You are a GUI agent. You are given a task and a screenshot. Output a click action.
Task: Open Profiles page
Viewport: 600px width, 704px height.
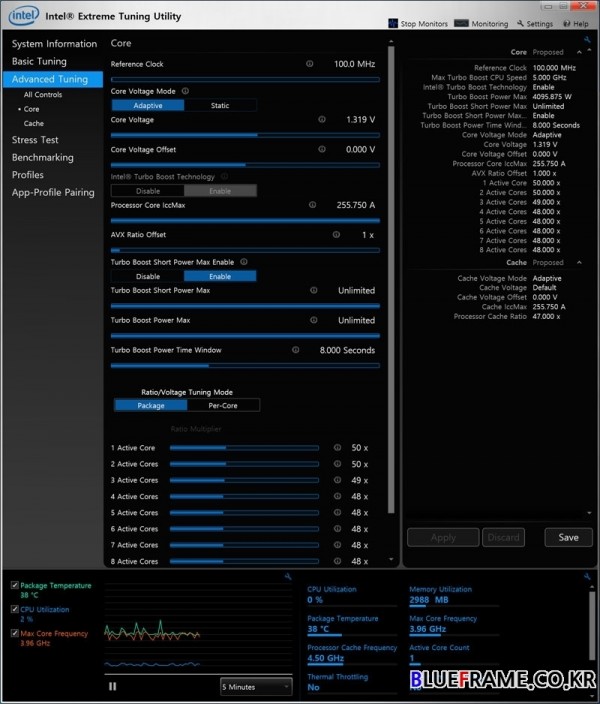[28, 175]
